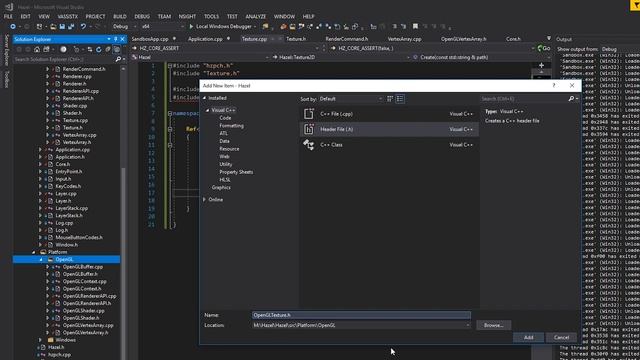
Task: Select the C++ Class template
Action: pos(389,145)
